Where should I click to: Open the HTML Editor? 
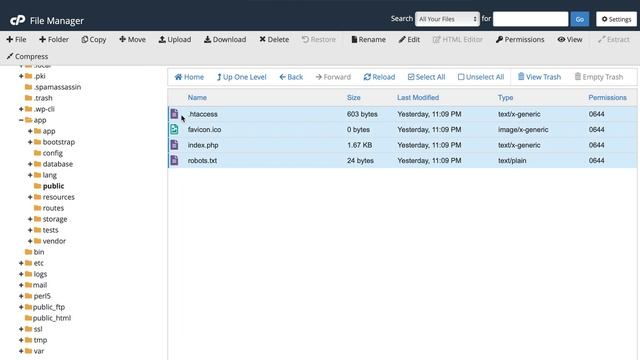click(458, 40)
